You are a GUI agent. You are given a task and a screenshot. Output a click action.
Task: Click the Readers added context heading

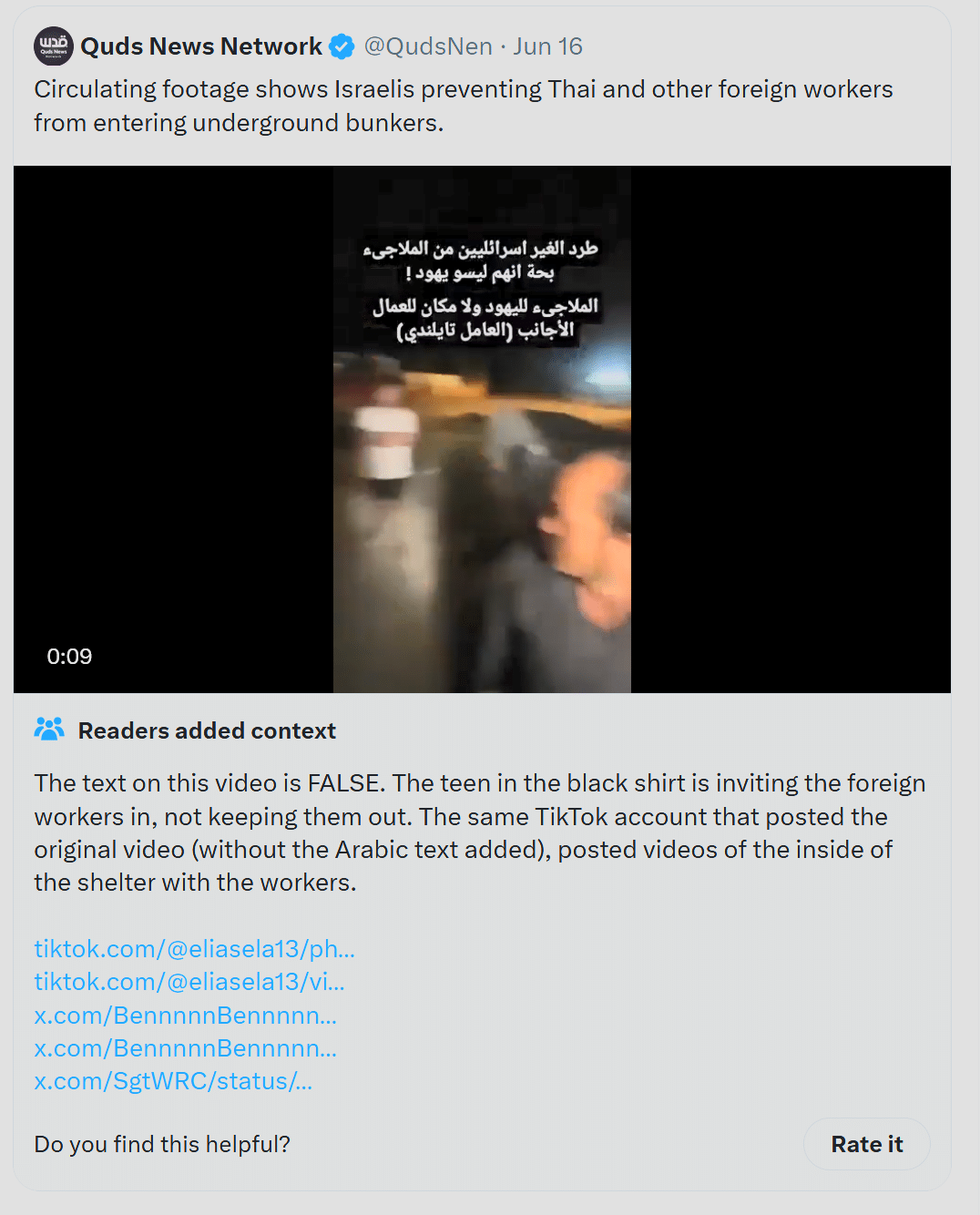[207, 730]
